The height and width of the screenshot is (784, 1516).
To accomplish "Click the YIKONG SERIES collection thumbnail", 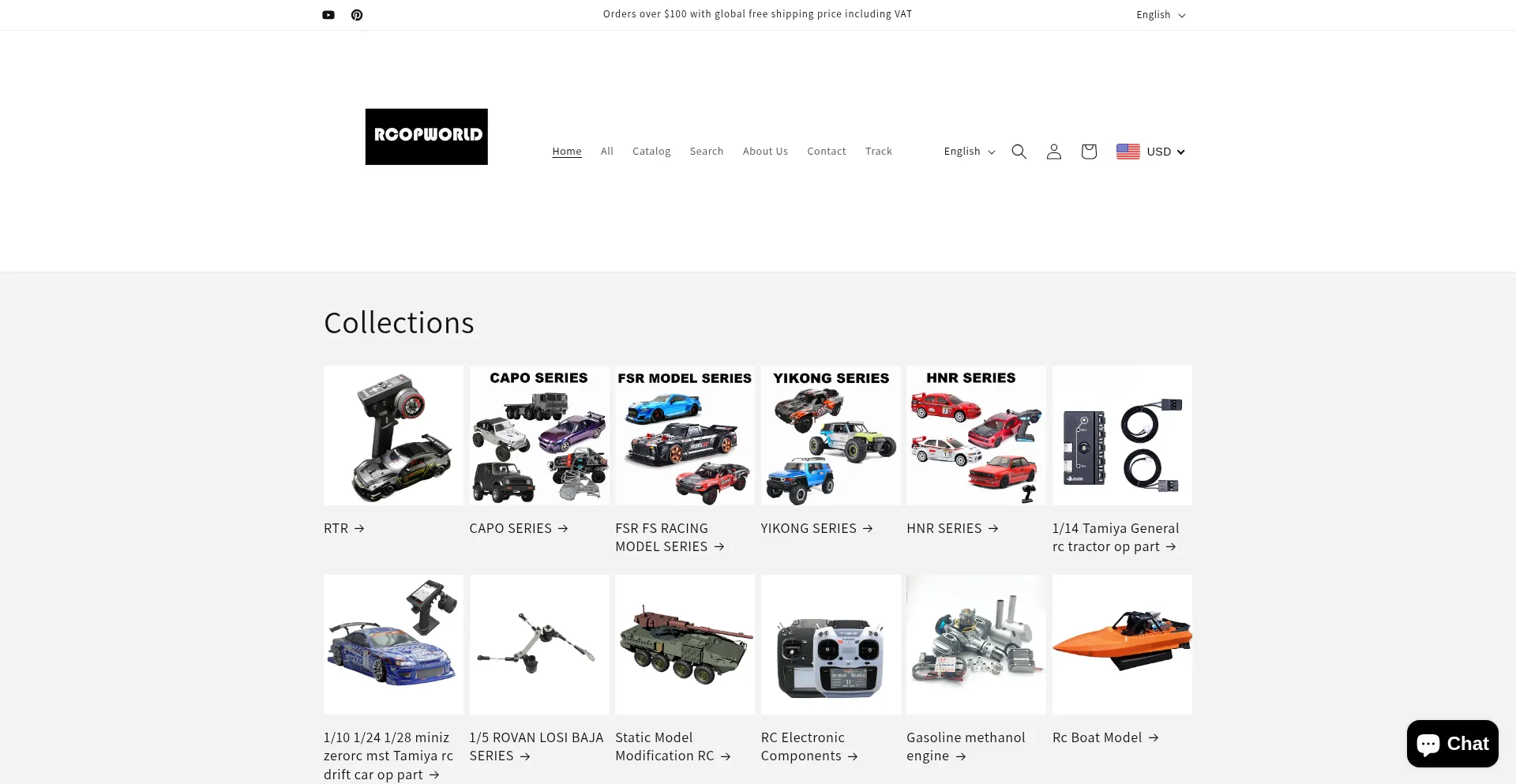I will click(x=831, y=435).
